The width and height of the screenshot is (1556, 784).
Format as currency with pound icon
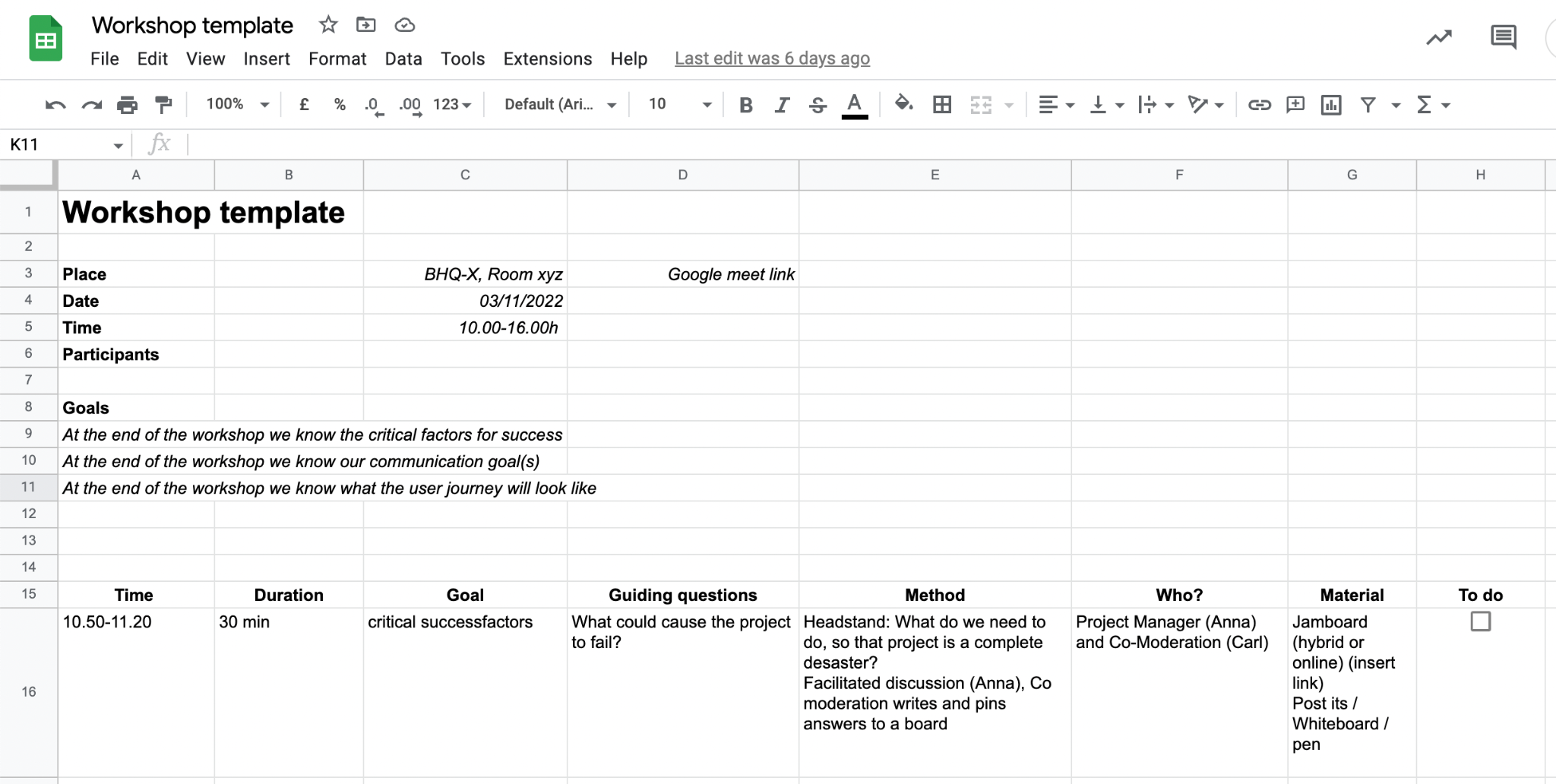pyautogui.click(x=304, y=105)
